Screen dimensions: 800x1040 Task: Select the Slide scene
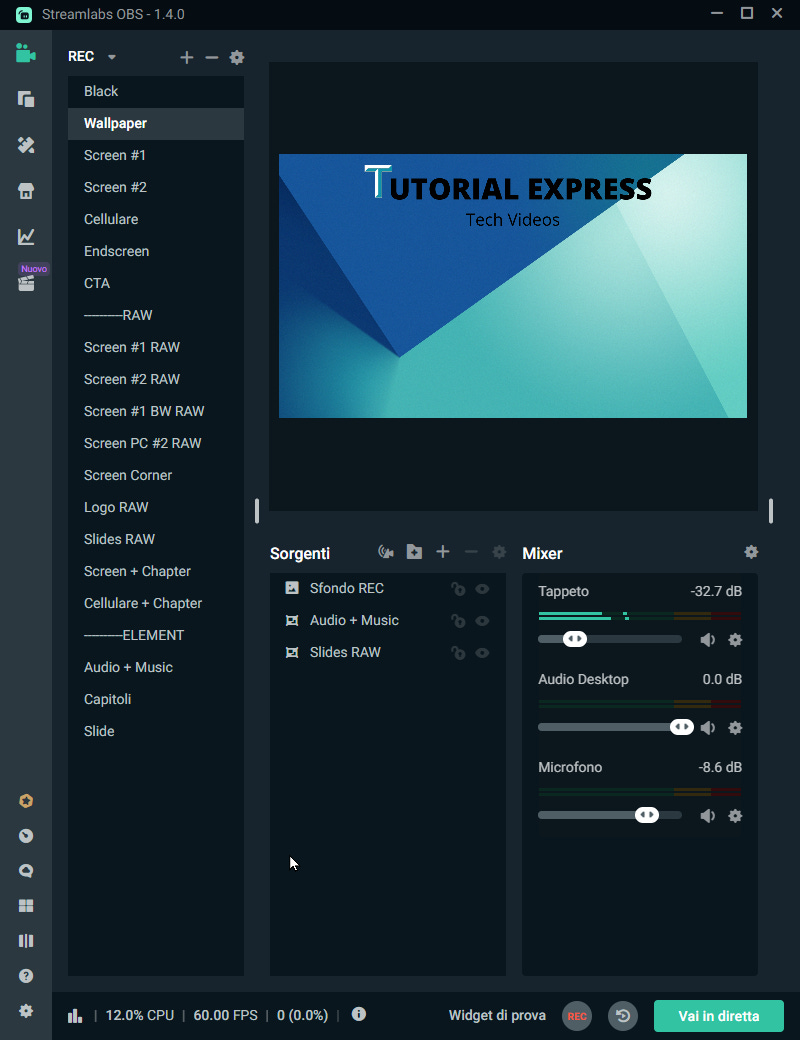coord(156,732)
